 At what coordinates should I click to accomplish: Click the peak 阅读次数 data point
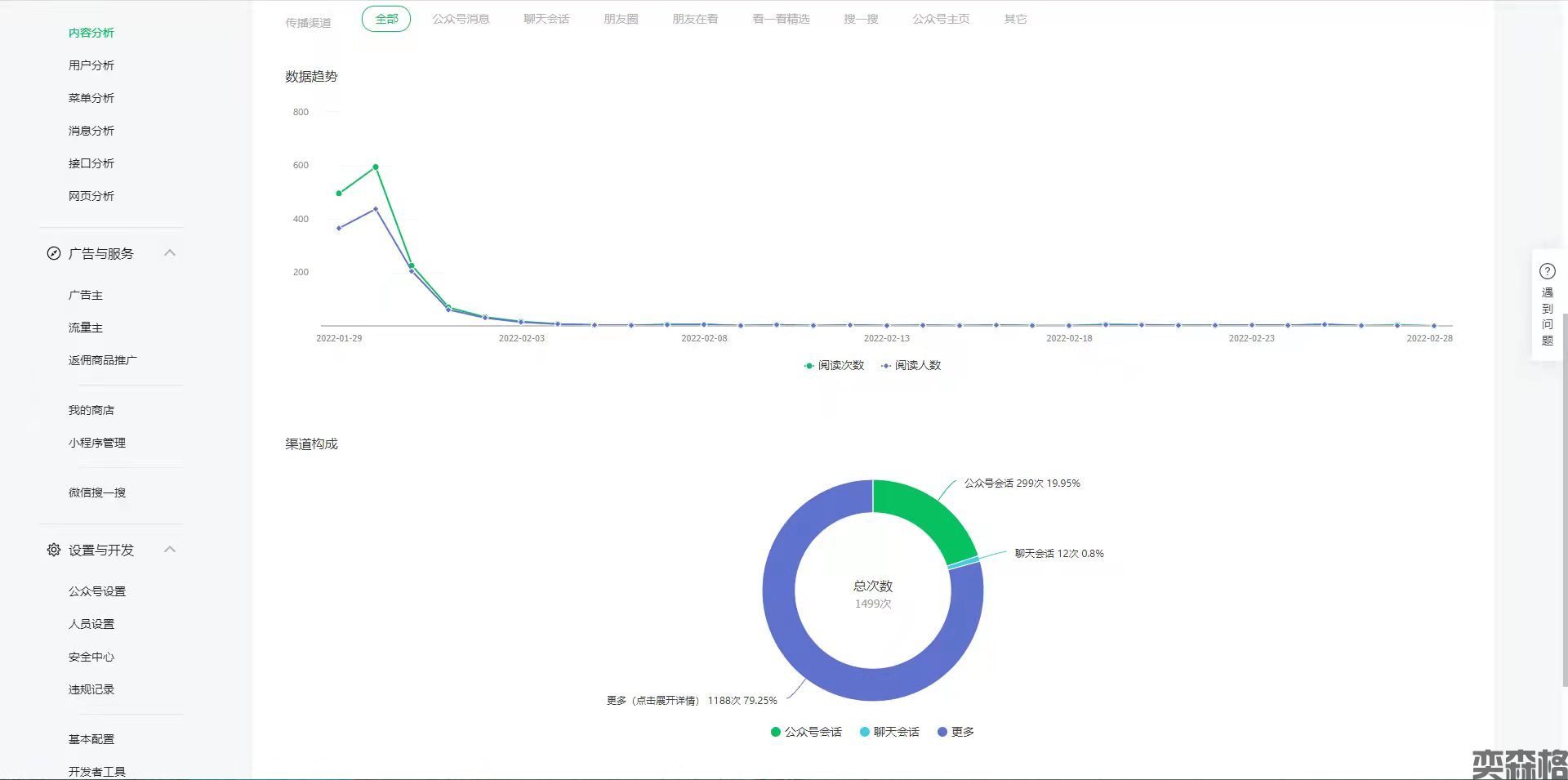[x=376, y=167]
